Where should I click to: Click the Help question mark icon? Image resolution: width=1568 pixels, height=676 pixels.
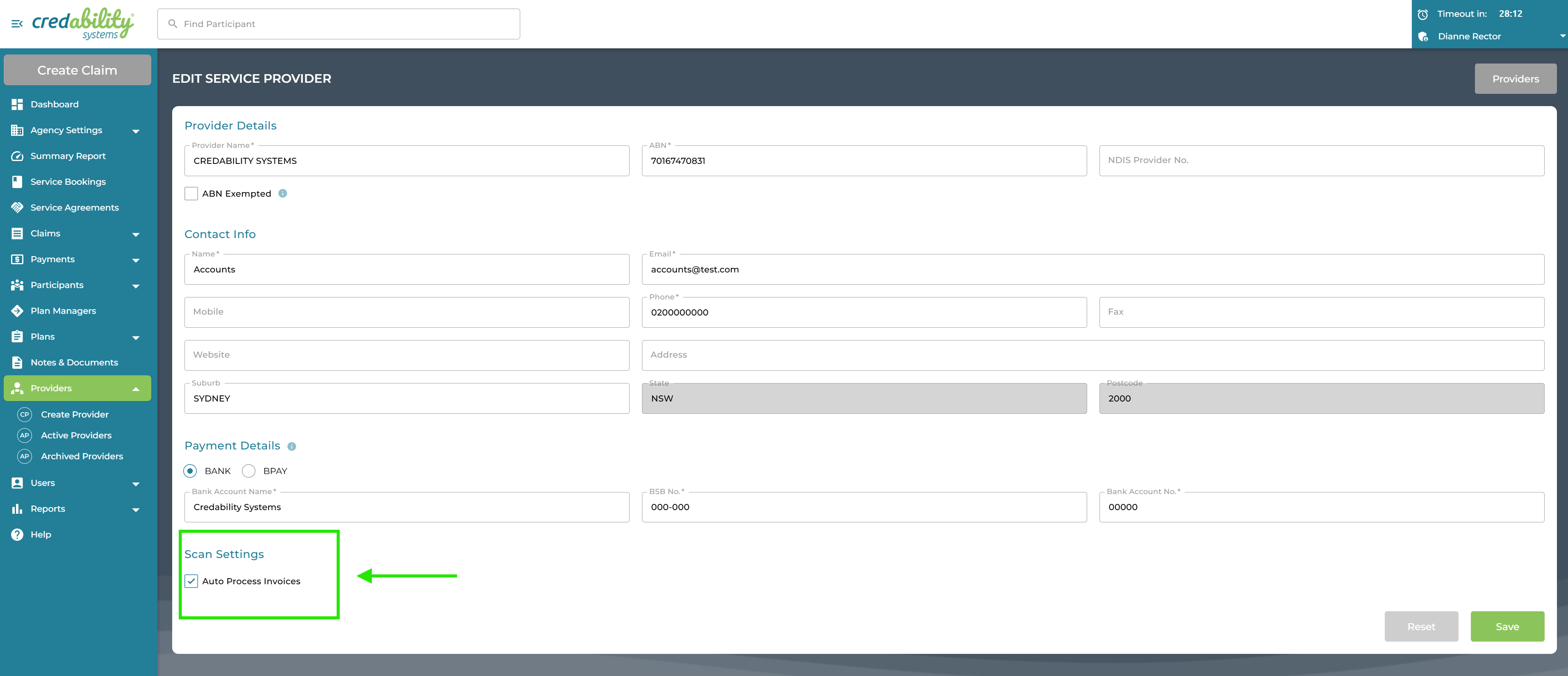[x=17, y=535]
